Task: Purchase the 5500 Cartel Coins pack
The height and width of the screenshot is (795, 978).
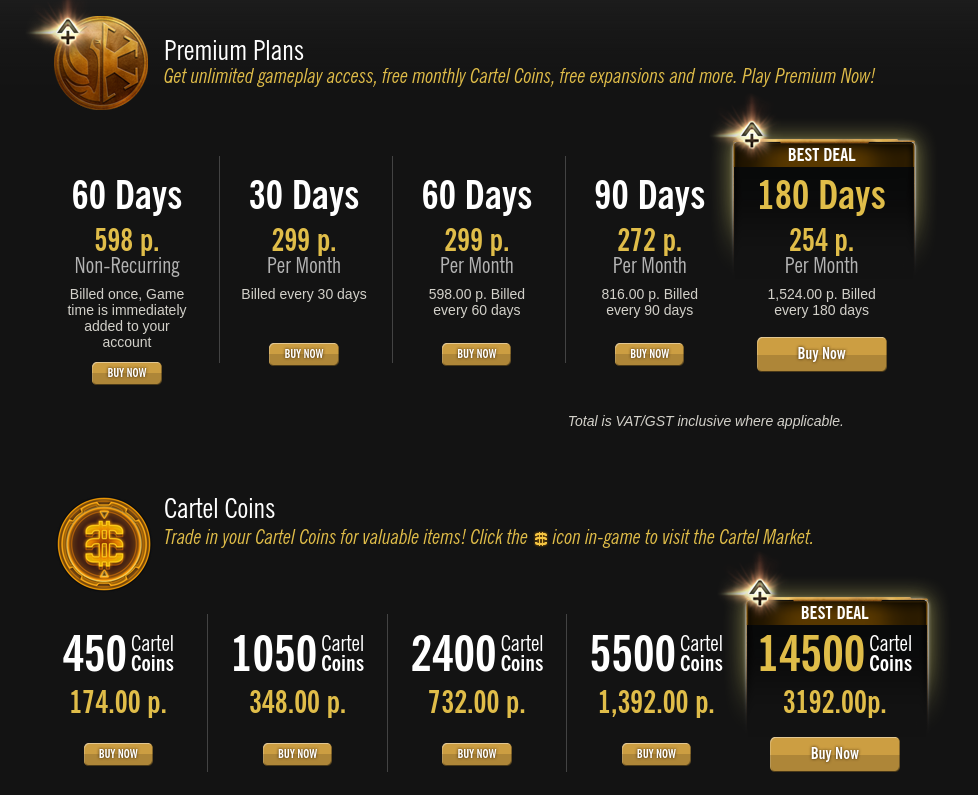Action: (x=656, y=754)
